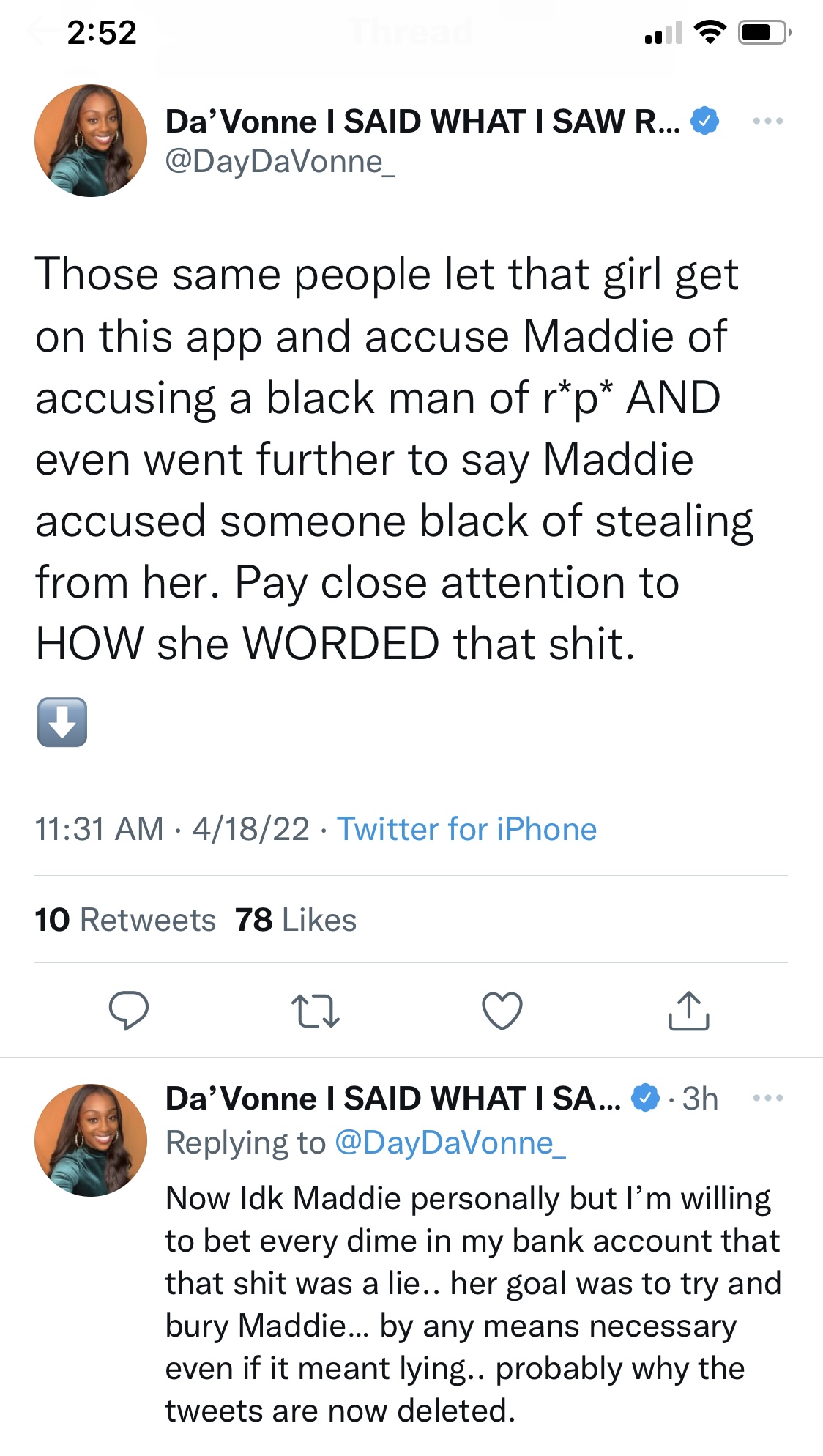Tap the down arrow emoji in the tweet
Screen dimensions: 823x1456
[62, 722]
